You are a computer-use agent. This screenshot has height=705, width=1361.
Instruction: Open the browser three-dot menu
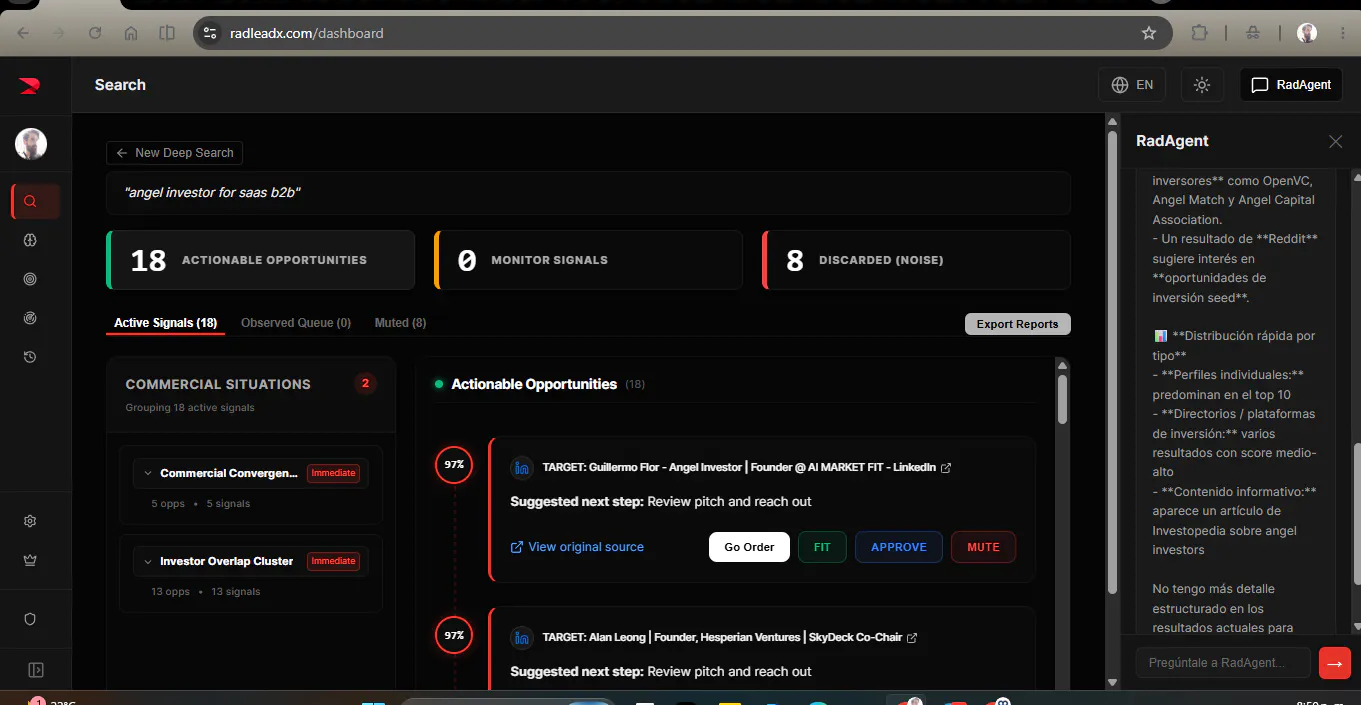tap(1343, 33)
